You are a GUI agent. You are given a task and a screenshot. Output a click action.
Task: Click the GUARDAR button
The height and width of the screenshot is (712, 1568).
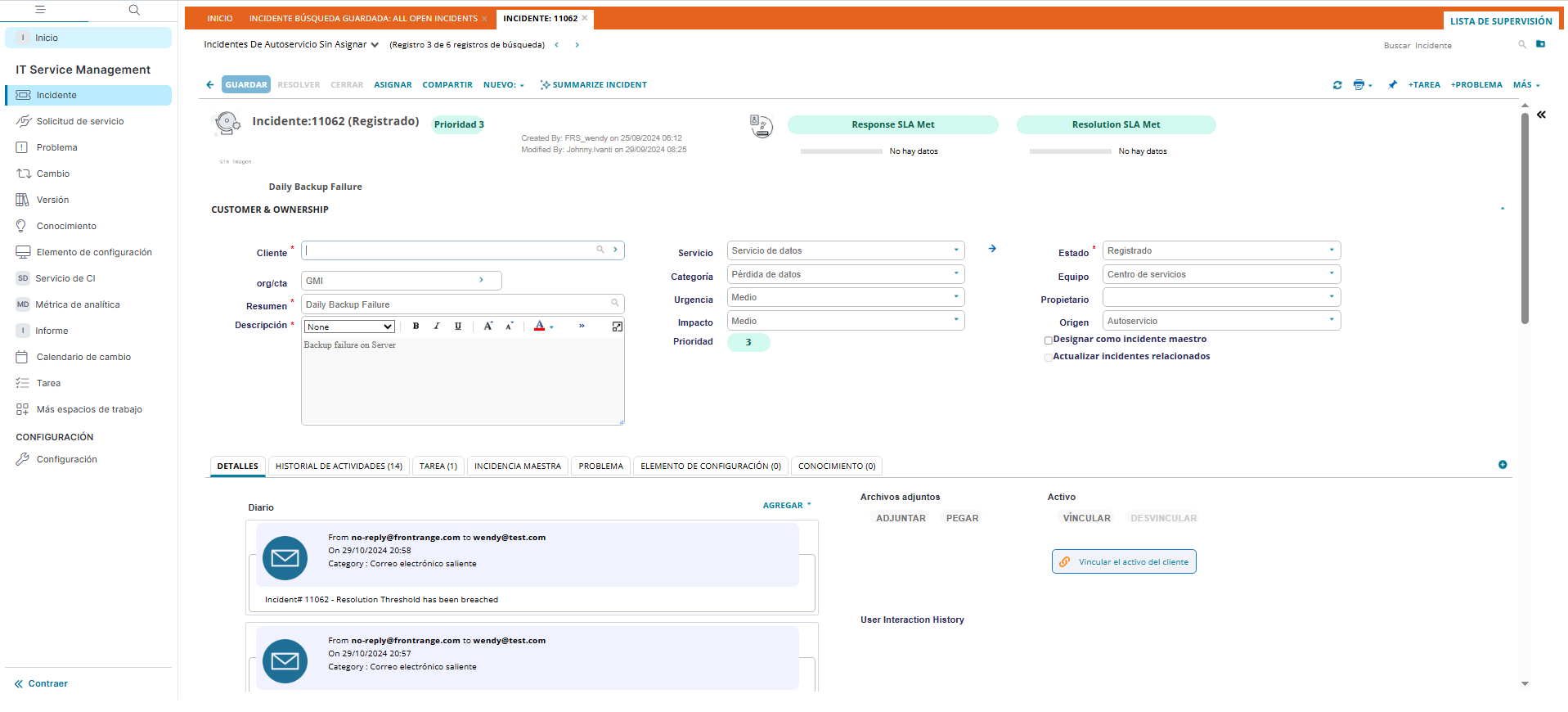(245, 85)
